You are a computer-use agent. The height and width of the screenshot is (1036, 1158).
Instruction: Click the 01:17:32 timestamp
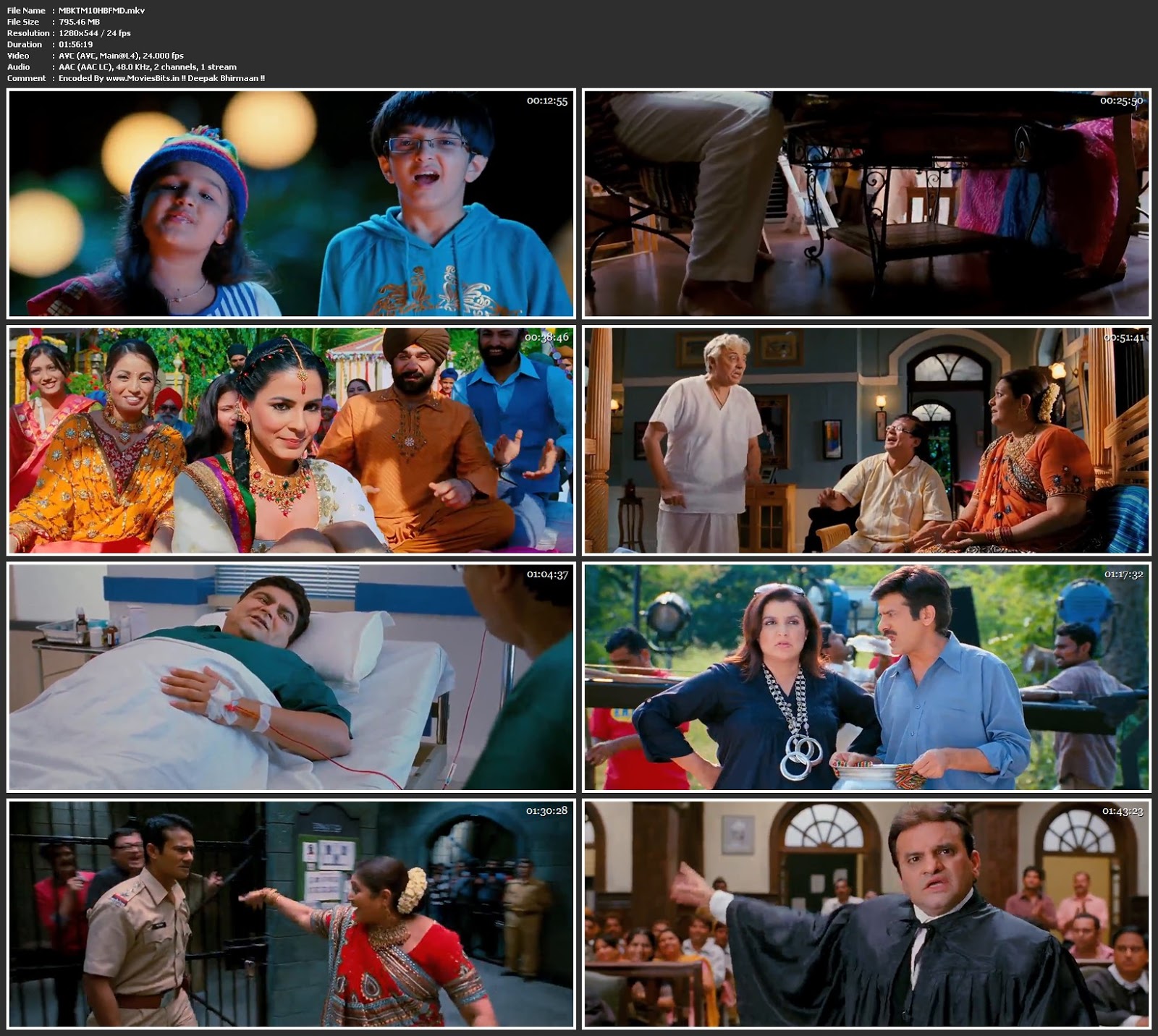(1123, 574)
